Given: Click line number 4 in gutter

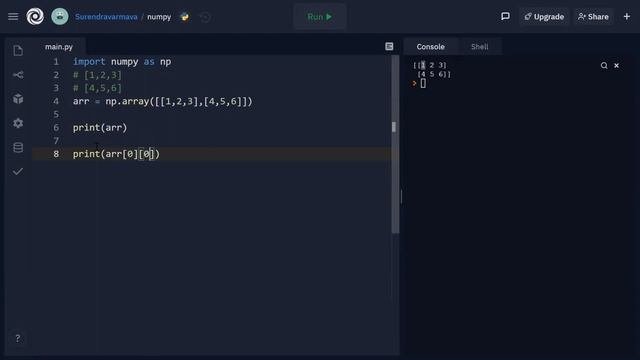Looking at the screenshot, I should pos(56,101).
